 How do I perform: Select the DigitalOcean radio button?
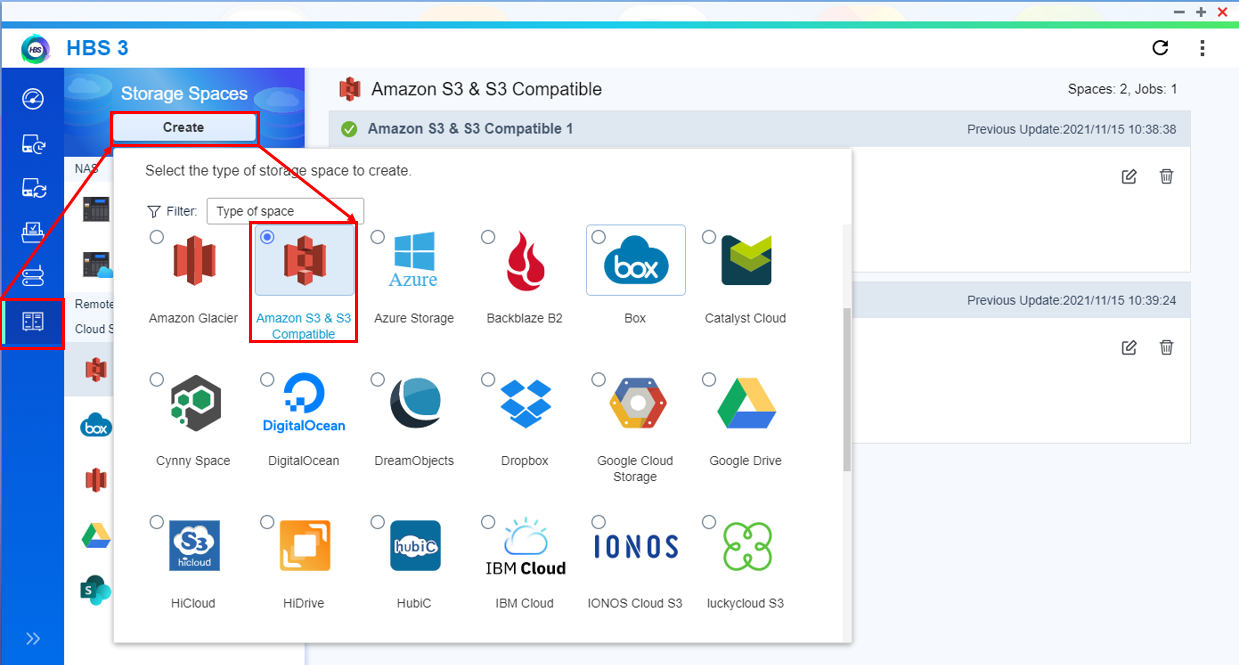tap(267, 380)
